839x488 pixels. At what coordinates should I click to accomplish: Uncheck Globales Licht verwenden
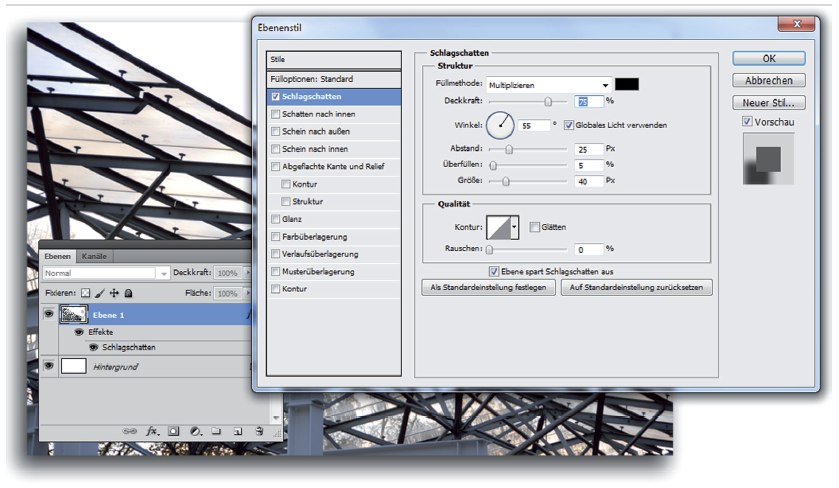(569, 125)
